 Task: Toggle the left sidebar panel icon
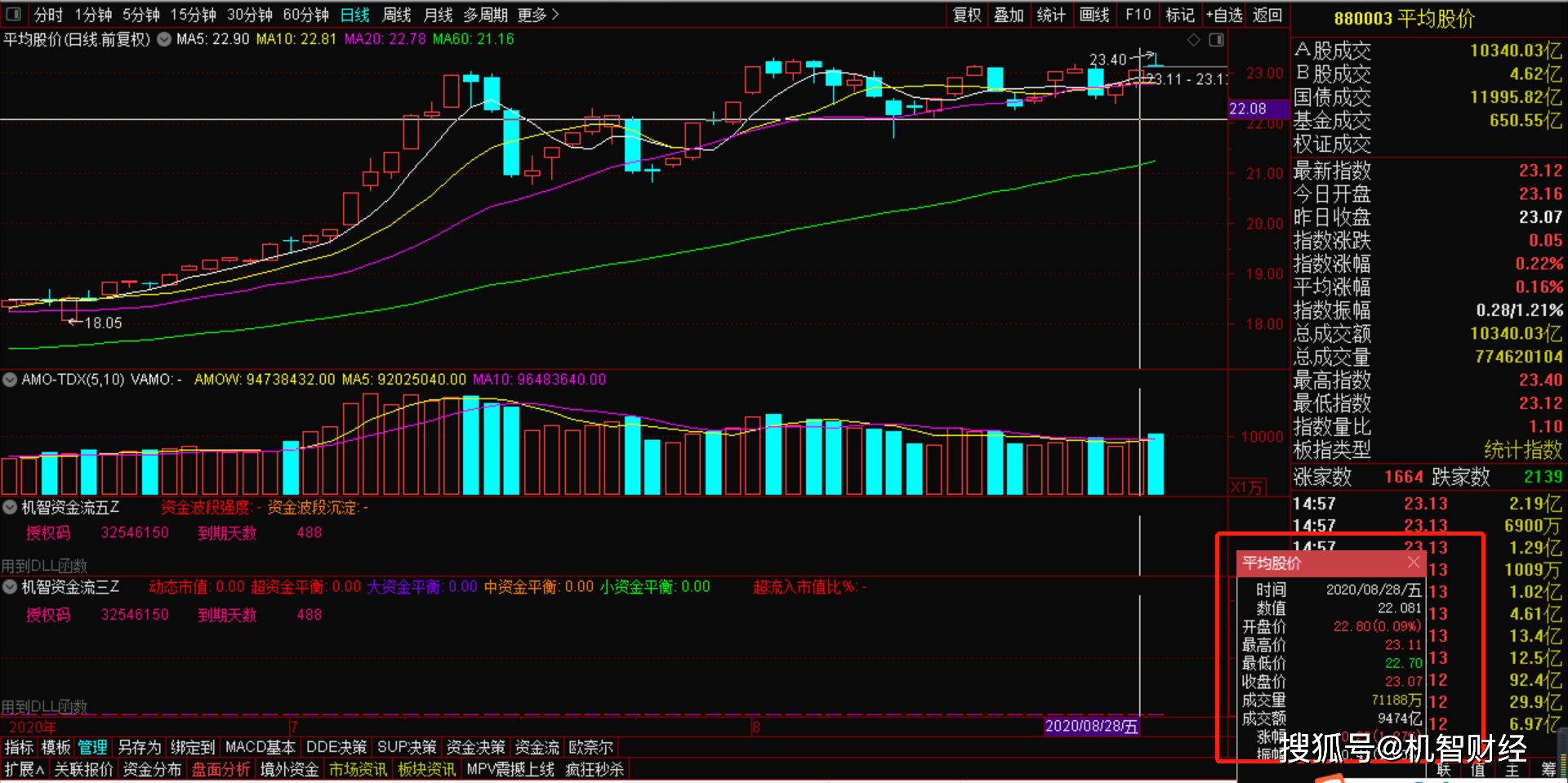point(14,15)
